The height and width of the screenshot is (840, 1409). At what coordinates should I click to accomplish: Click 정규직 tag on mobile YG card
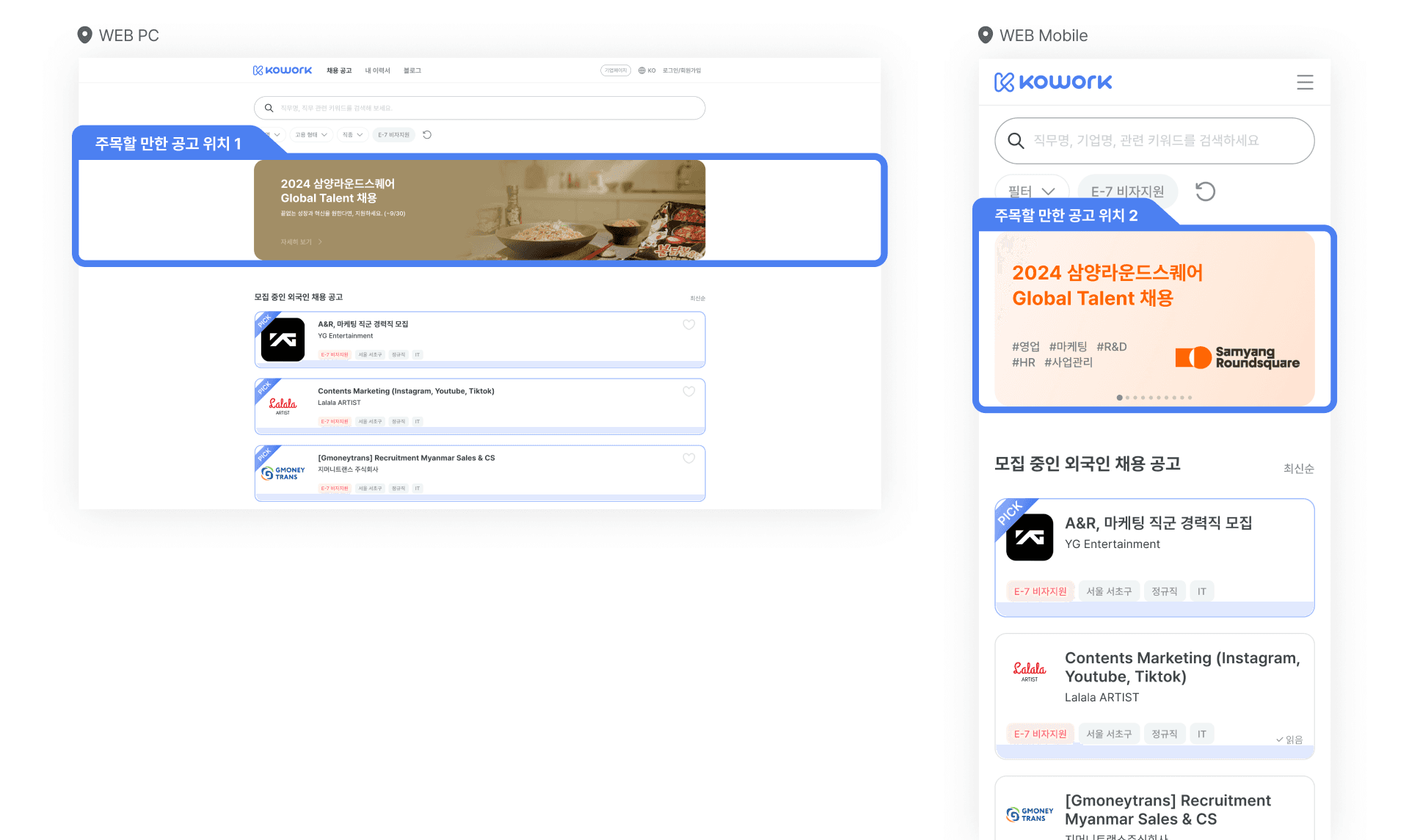click(1164, 591)
